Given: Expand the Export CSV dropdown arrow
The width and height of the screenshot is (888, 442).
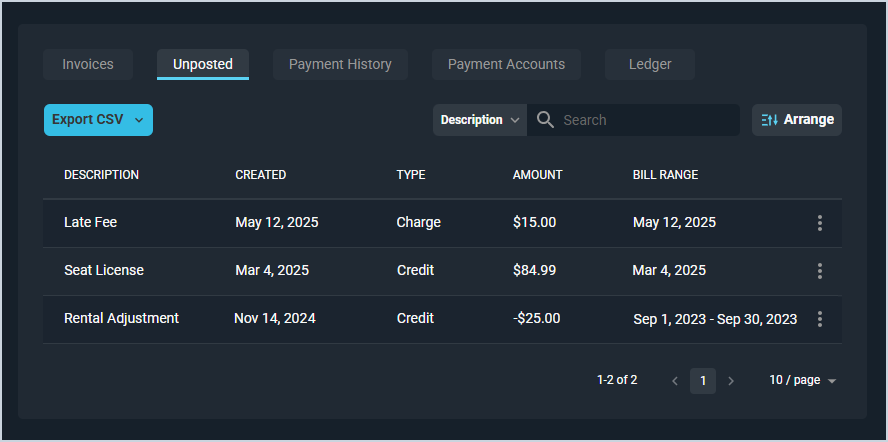Looking at the screenshot, I should pos(139,120).
